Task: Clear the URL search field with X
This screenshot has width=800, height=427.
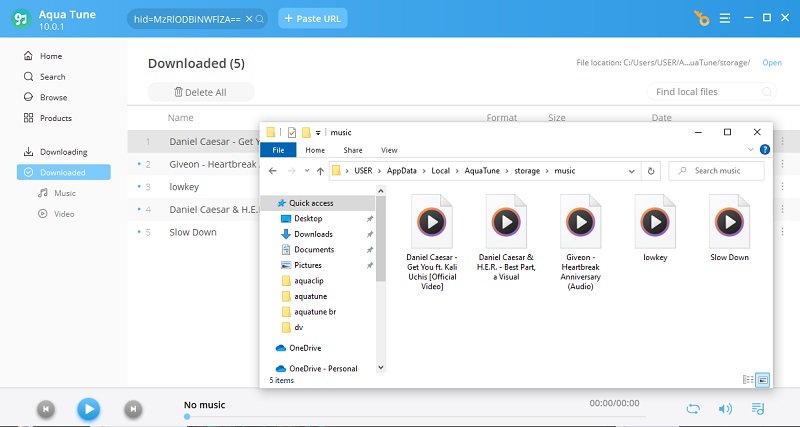Action: coord(248,19)
